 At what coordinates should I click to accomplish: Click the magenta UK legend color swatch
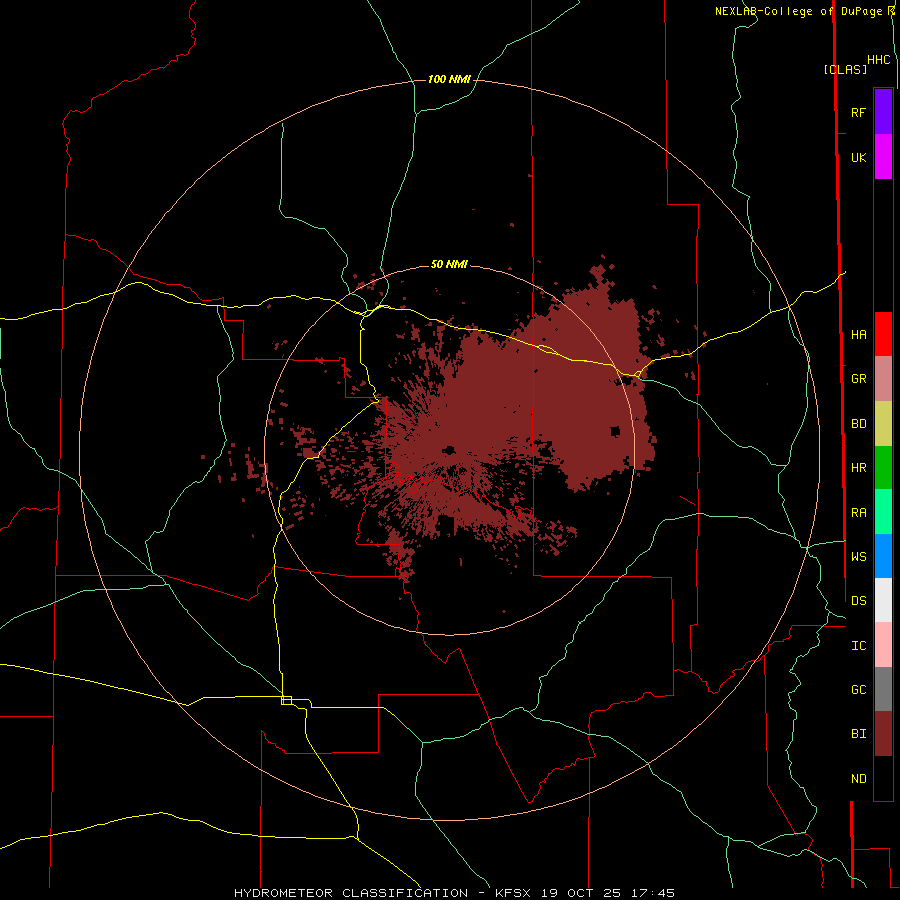883,157
